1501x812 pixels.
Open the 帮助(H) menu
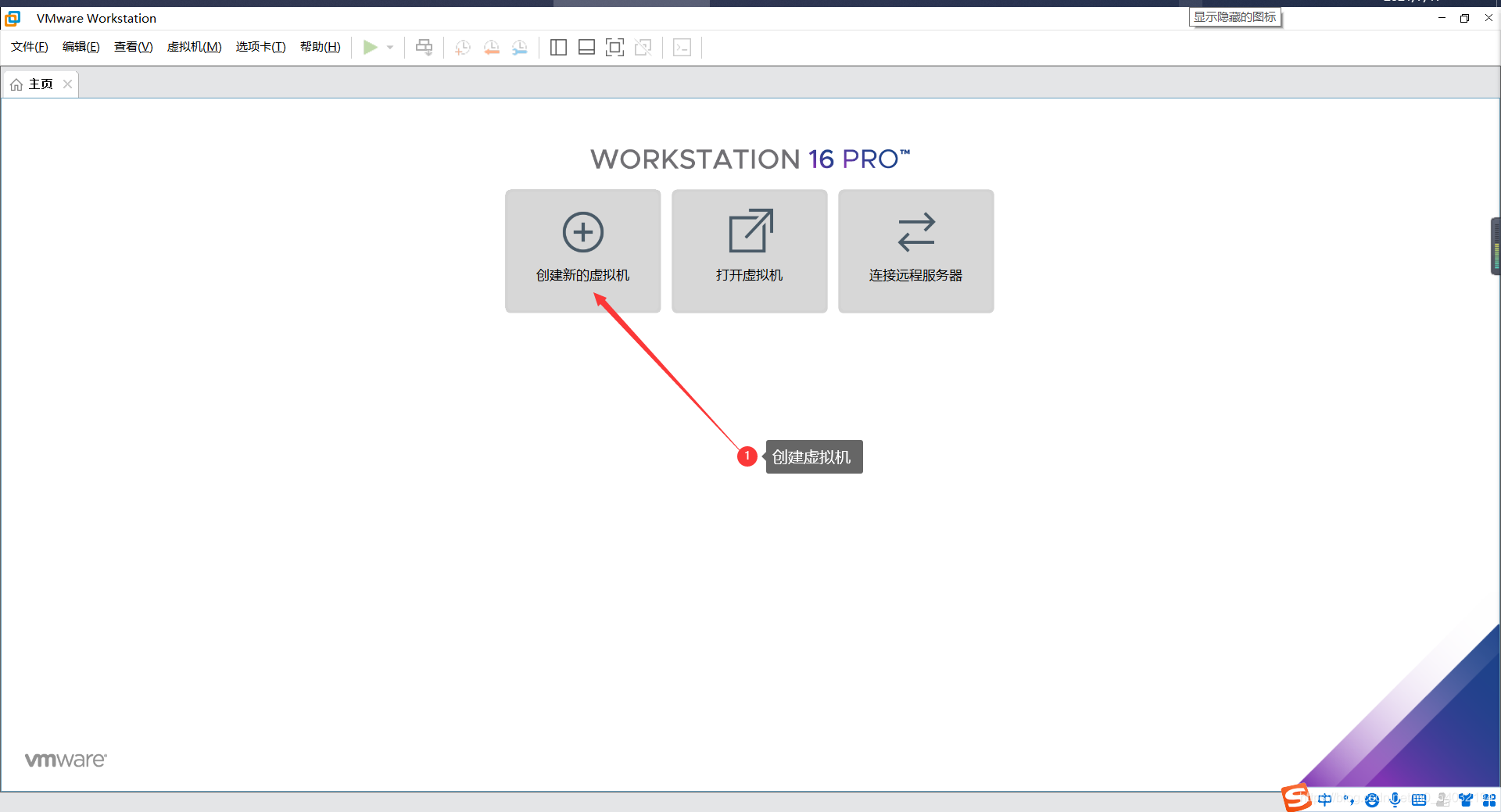321,47
